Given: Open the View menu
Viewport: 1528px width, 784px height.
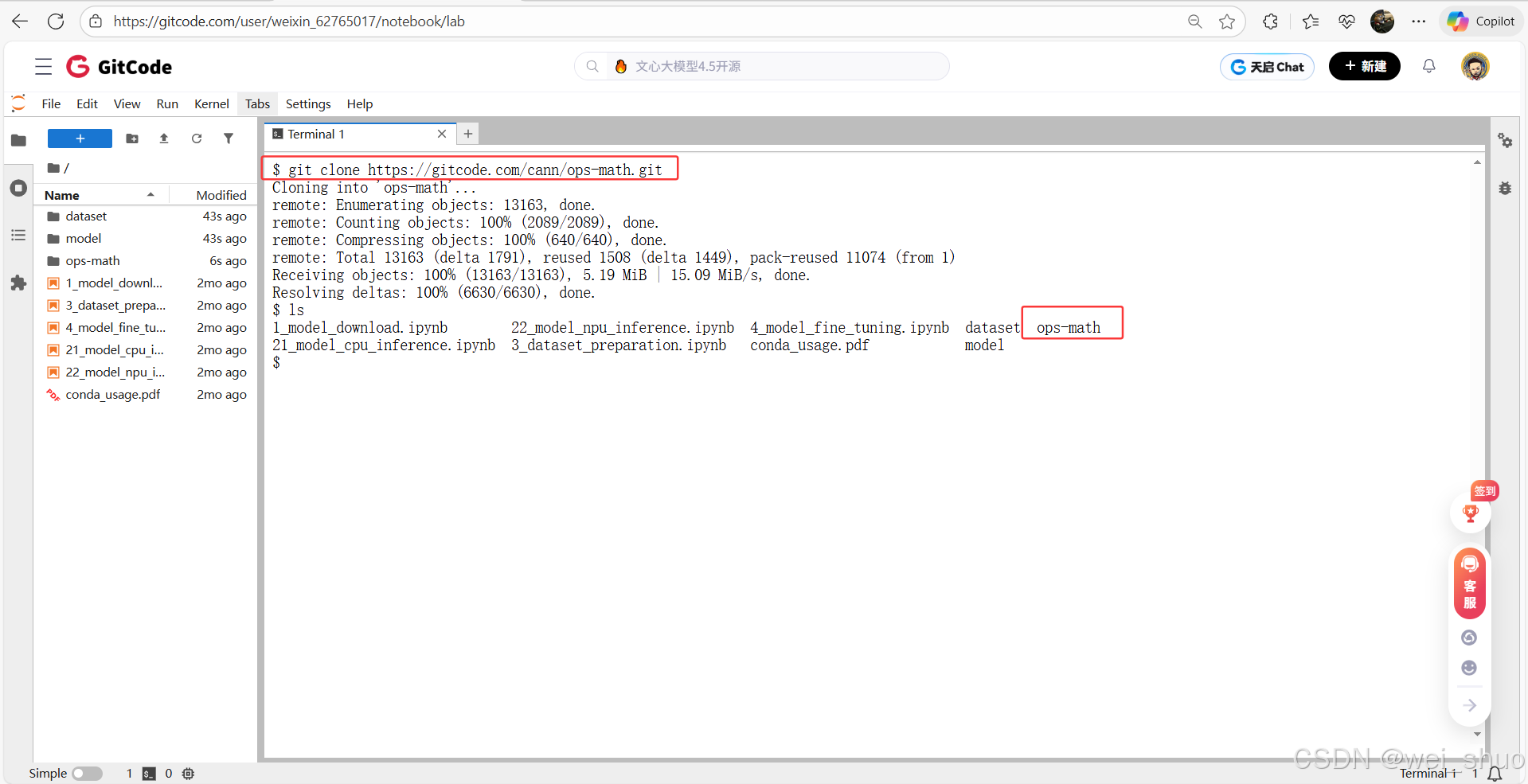Looking at the screenshot, I should click(x=127, y=103).
